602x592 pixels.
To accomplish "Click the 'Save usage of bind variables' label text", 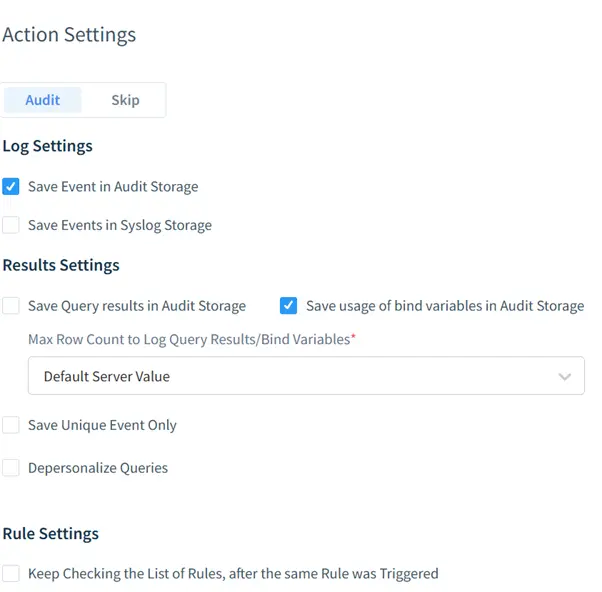I will point(445,306).
